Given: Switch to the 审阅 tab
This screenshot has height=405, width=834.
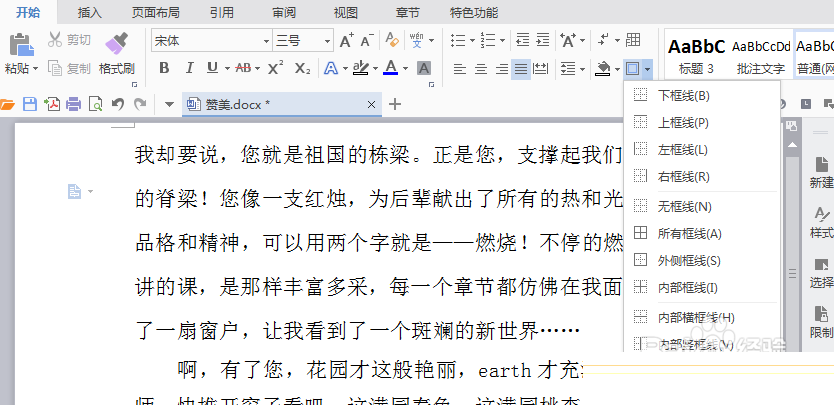Looking at the screenshot, I should point(284,12).
